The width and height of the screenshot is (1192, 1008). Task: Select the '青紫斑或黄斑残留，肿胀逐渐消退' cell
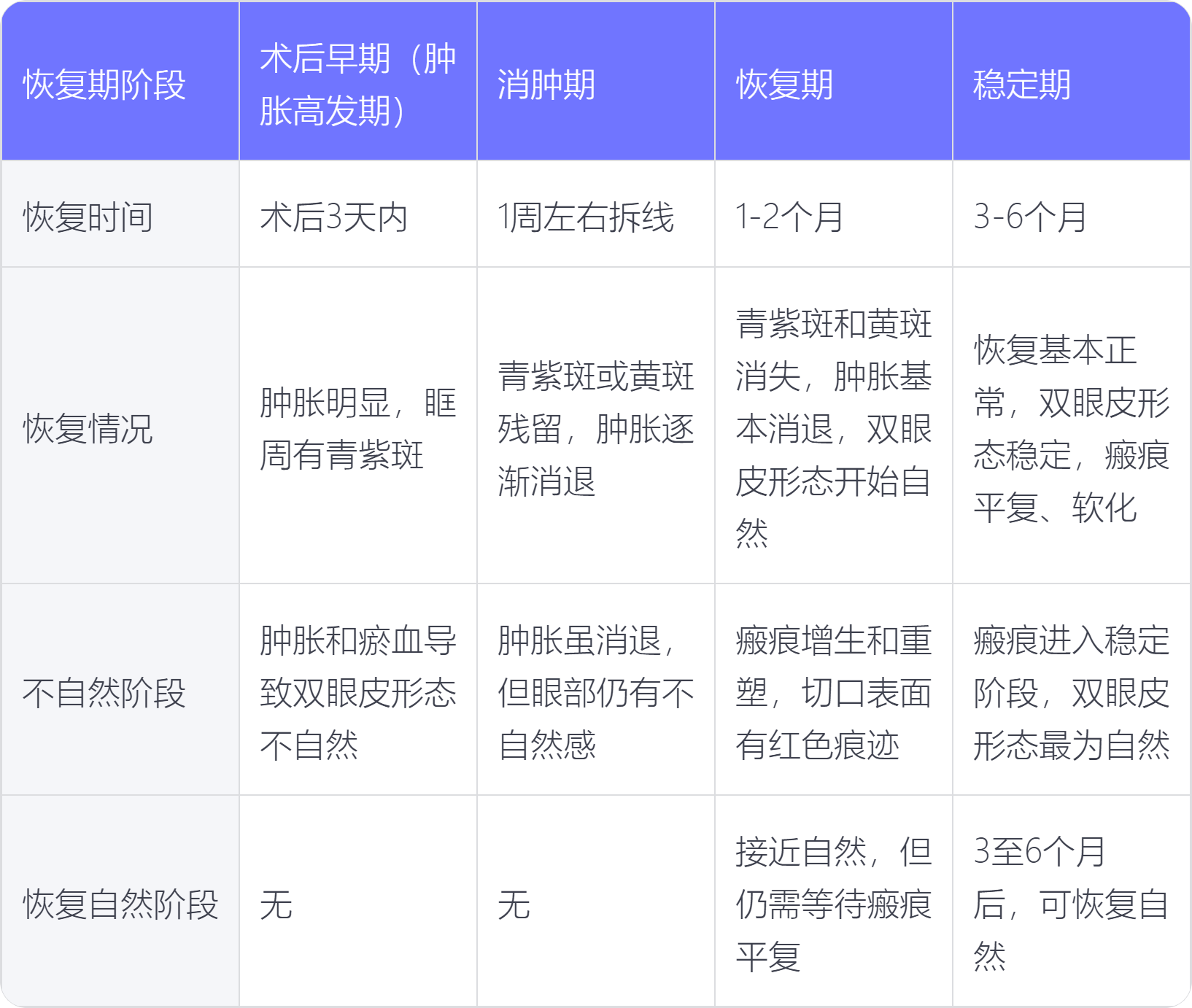click(595, 428)
